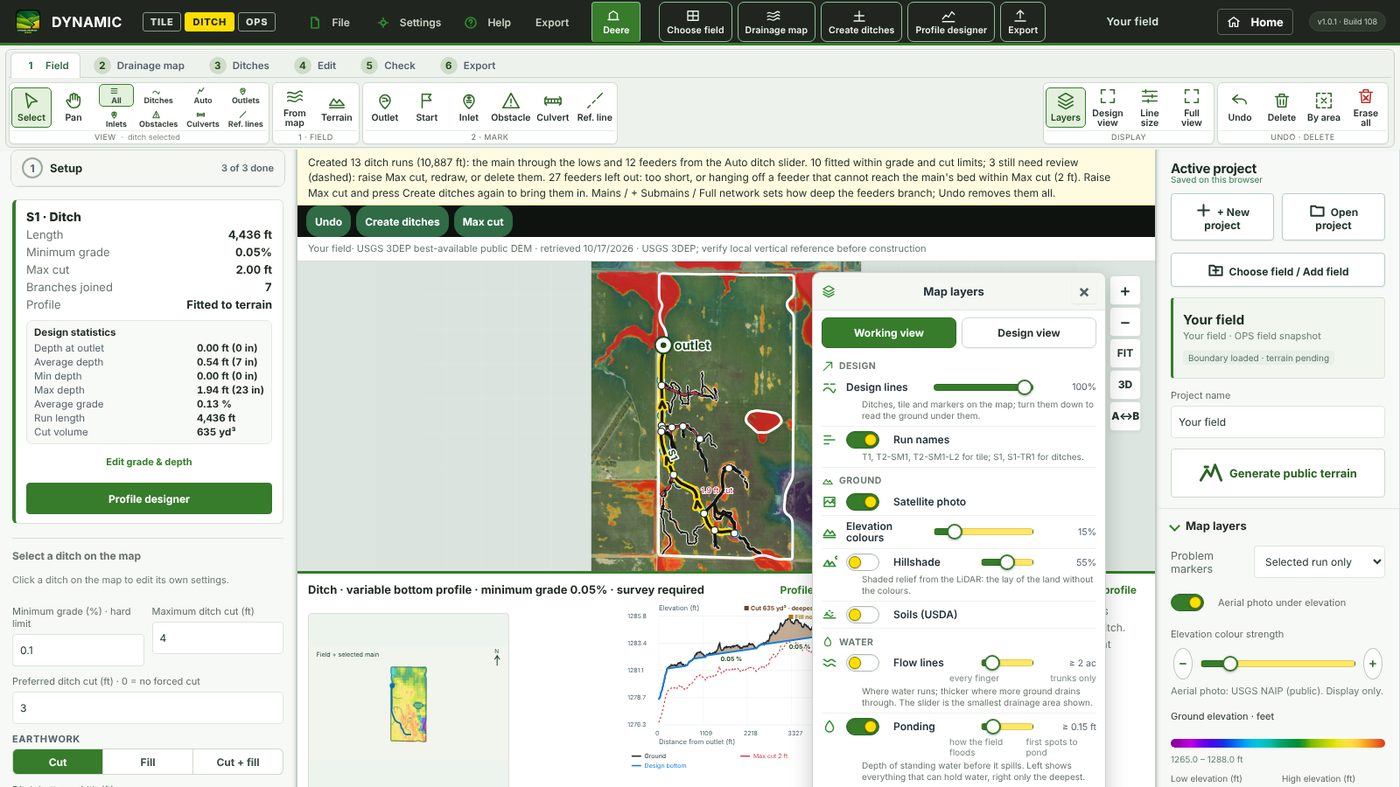Select the Culvert tool

pos(553,106)
